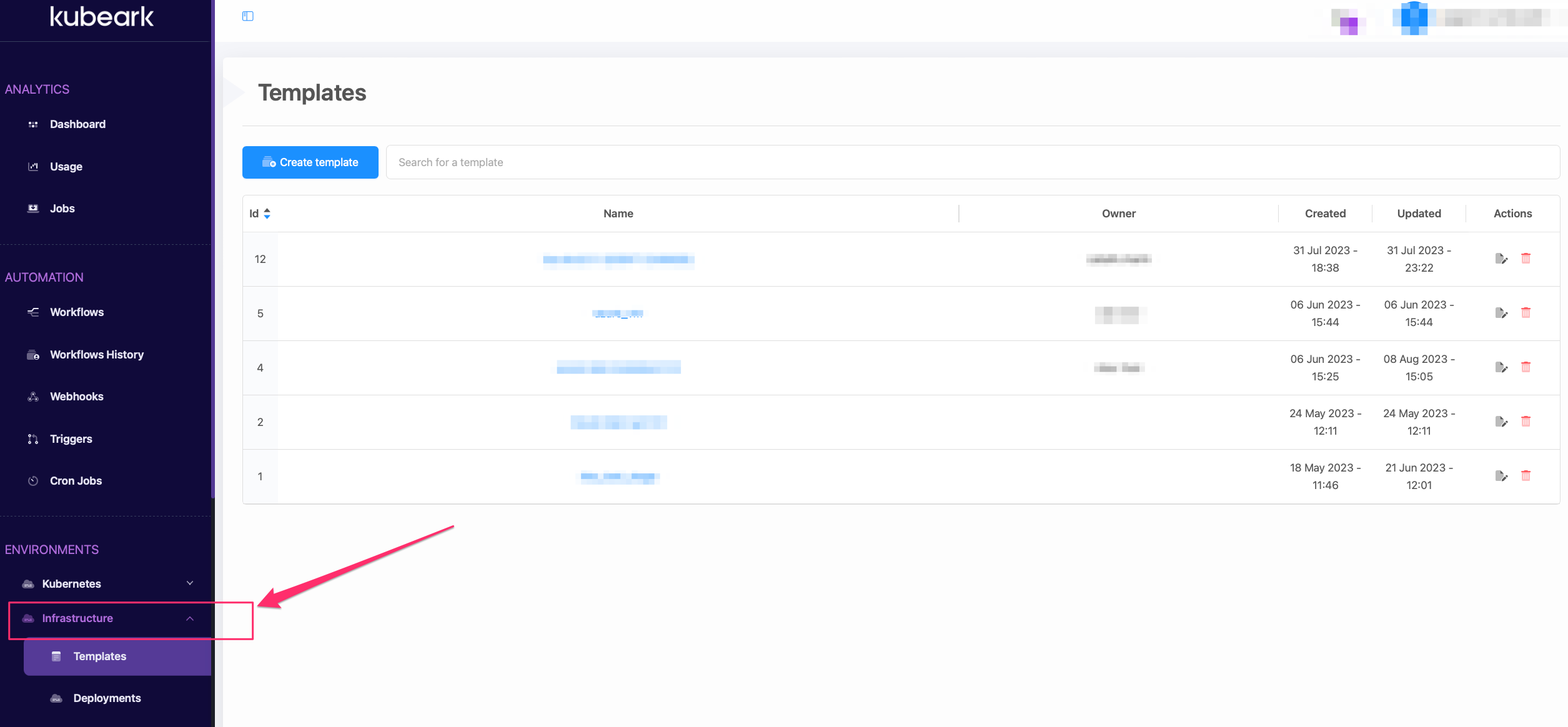Image resolution: width=1568 pixels, height=727 pixels.
Task: Go to Workflows History
Action: (x=97, y=355)
